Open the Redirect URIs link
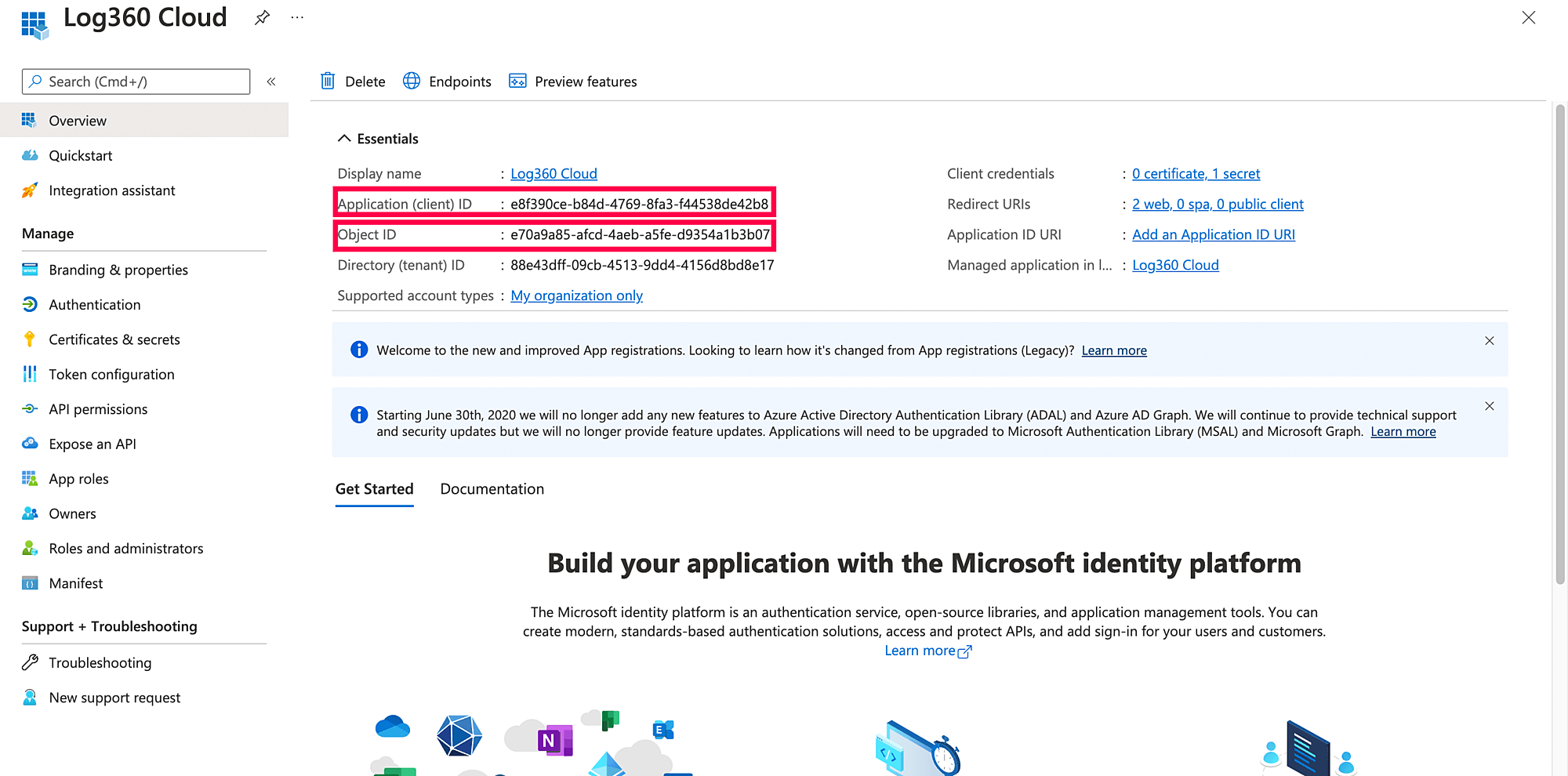Viewport: 1568px width, 776px height. [x=1218, y=204]
